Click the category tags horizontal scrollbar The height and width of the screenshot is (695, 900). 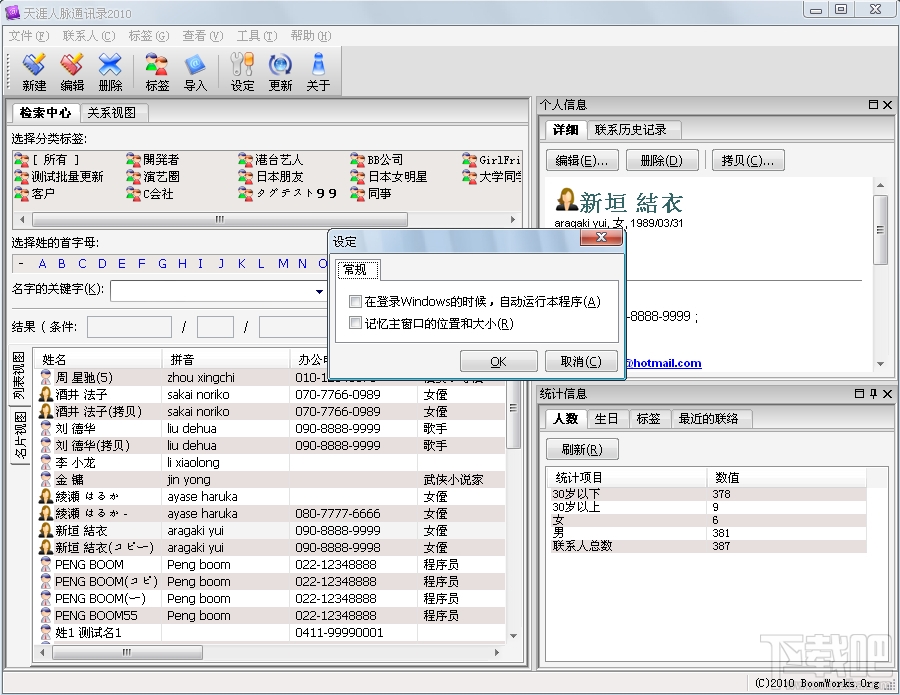220,219
